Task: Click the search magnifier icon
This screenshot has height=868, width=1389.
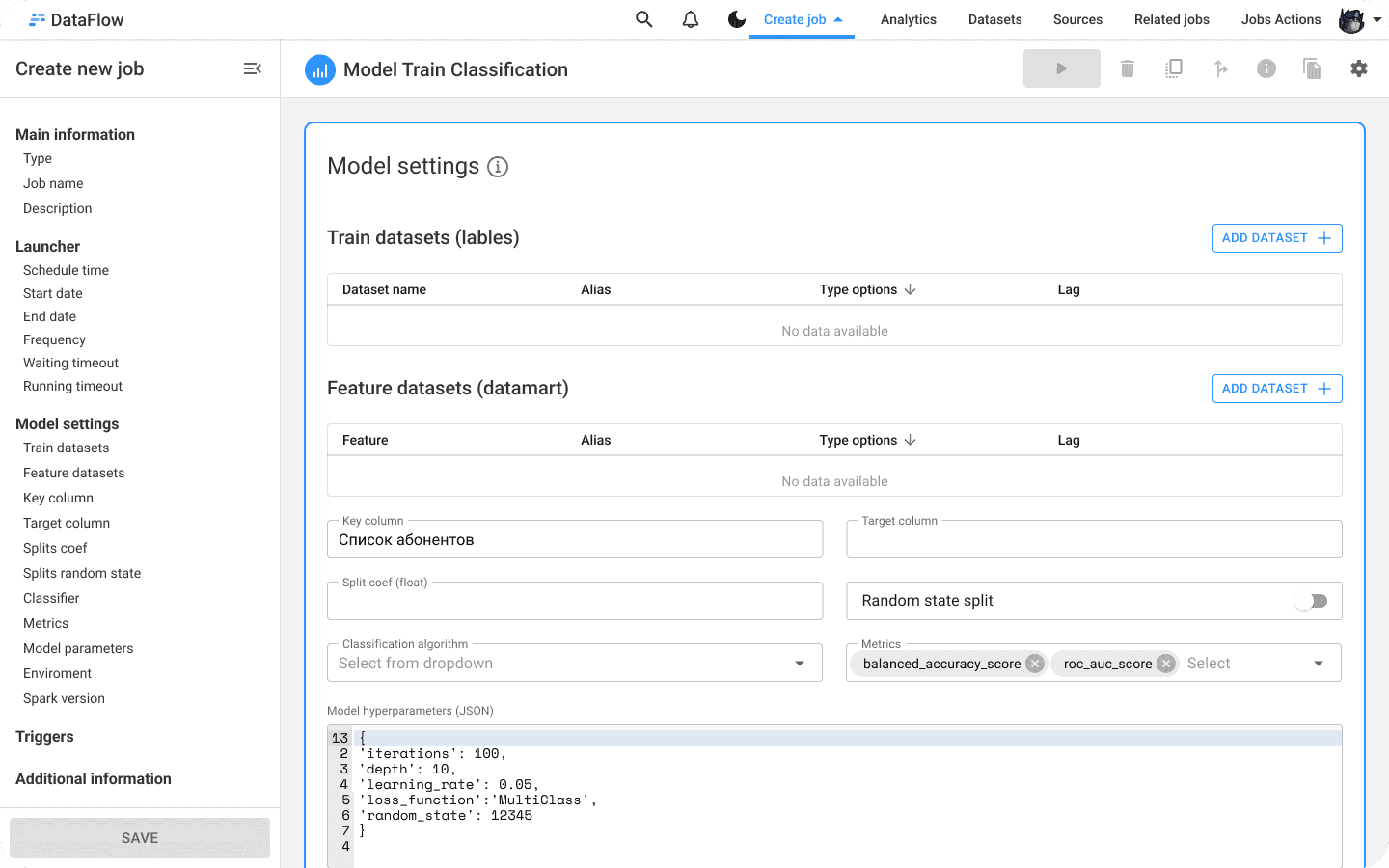Action: [x=644, y=19]
